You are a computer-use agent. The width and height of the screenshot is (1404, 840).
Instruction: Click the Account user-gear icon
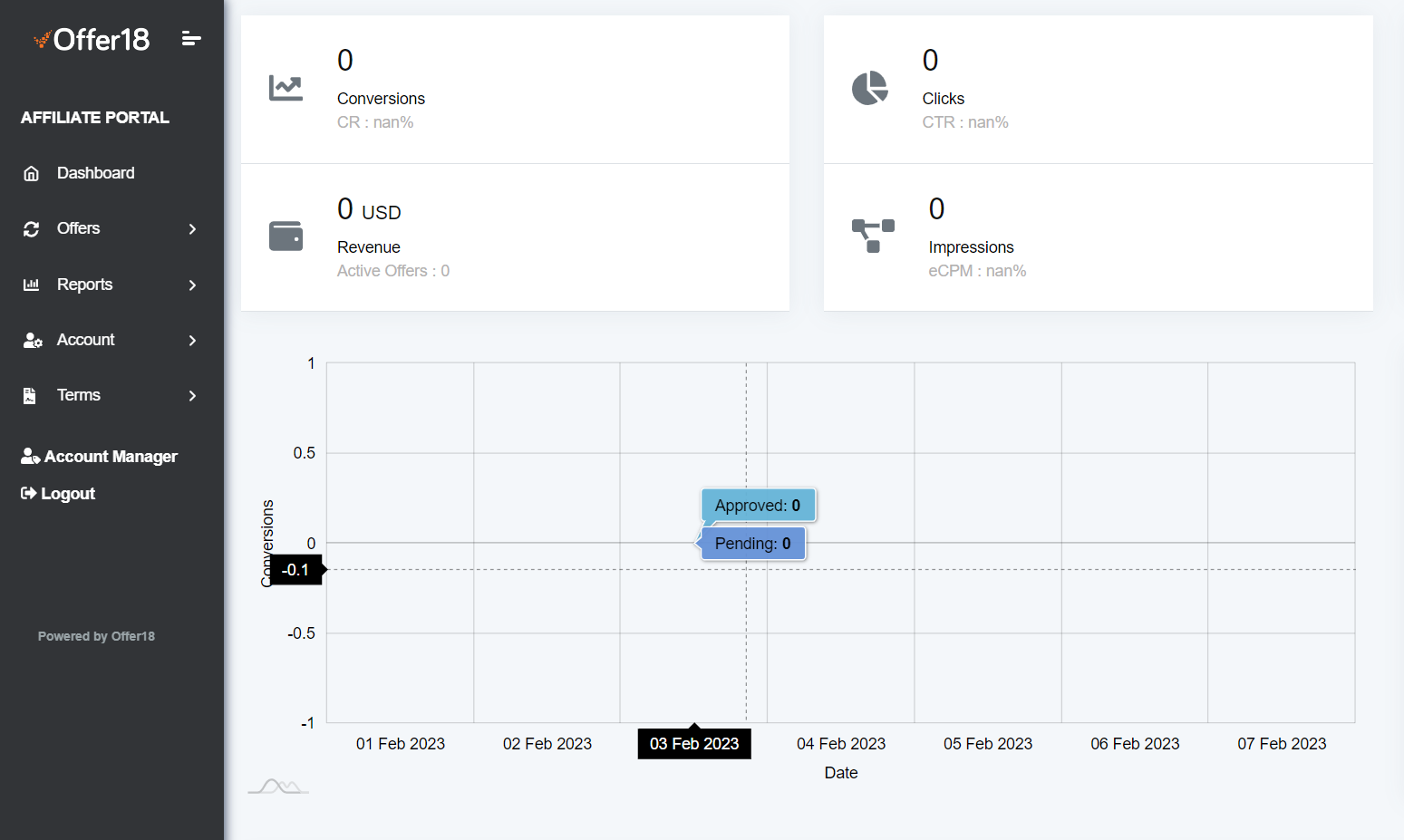point(33,341)
